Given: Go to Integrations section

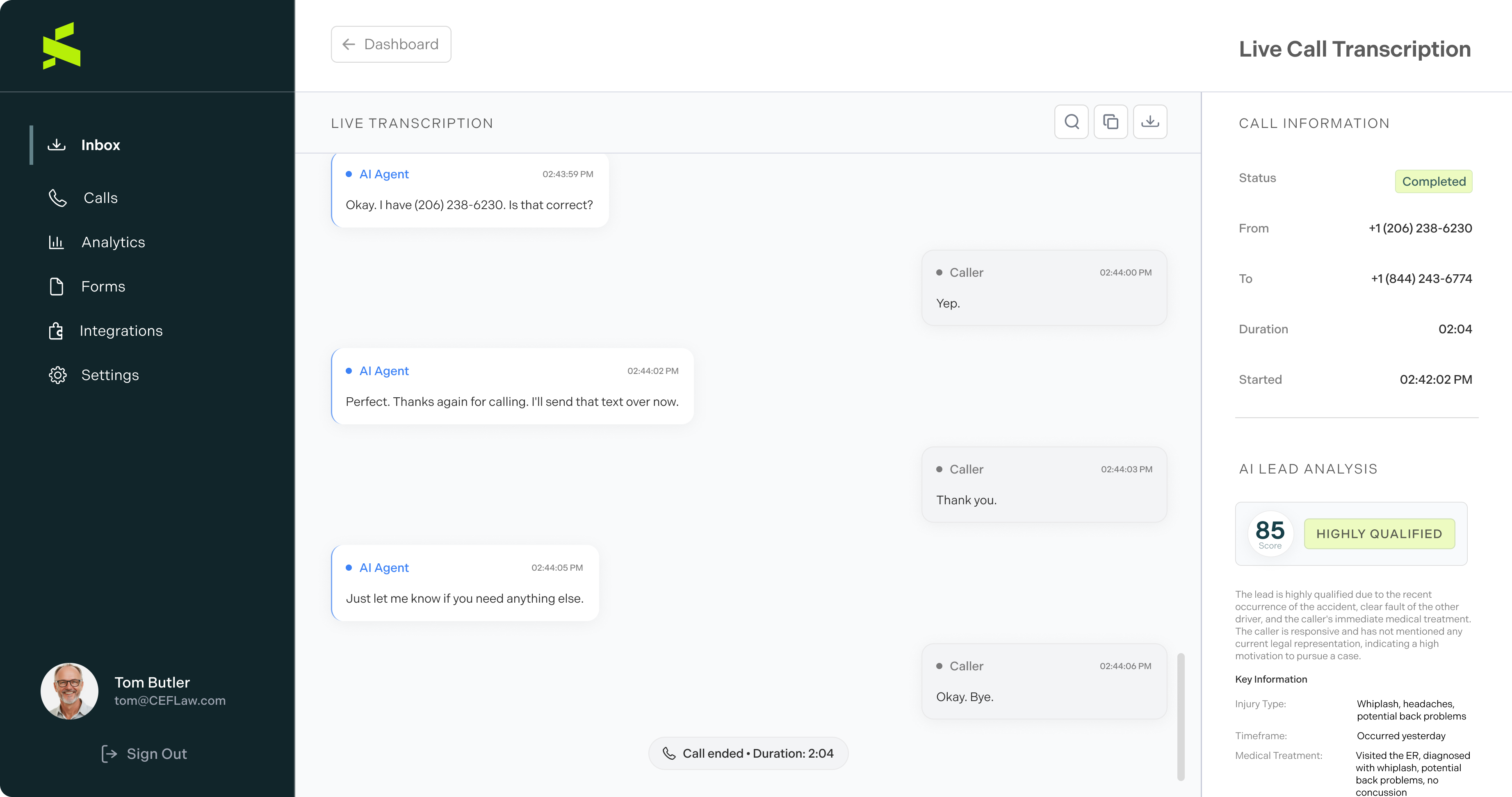Looking at the screenshot, I should 121,331.
